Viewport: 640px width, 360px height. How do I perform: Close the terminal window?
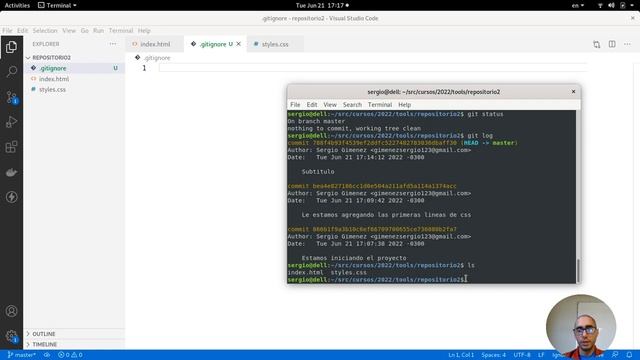tap(573, 92)
